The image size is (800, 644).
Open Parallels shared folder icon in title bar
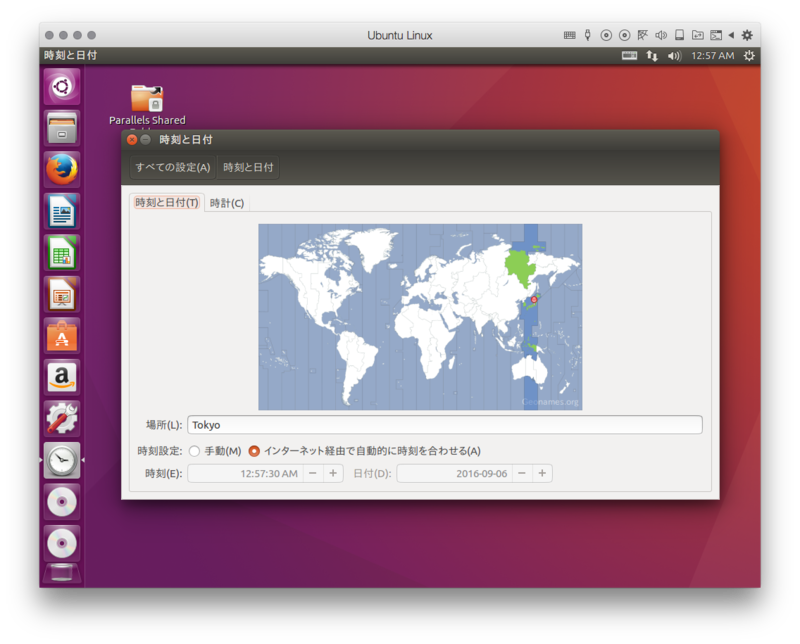point(697,35)
